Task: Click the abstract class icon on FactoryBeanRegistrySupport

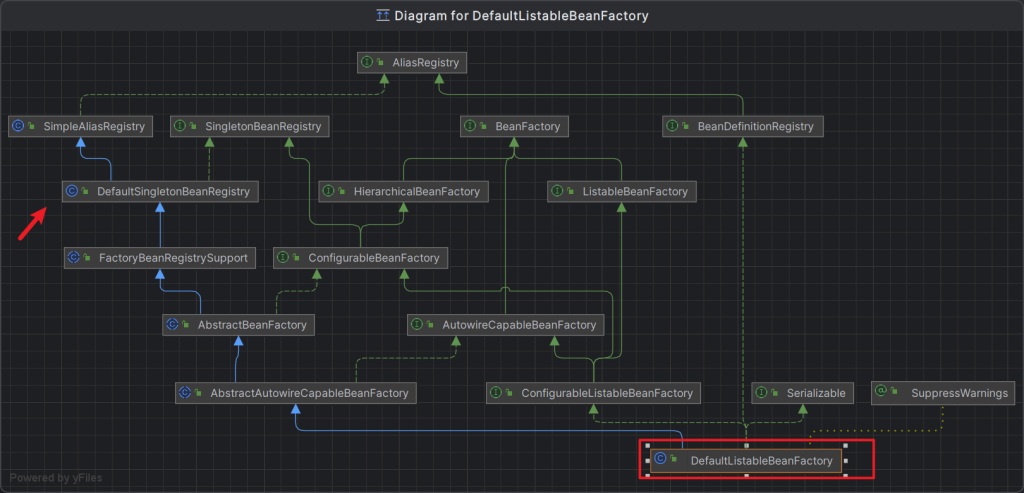Action: 73,258
